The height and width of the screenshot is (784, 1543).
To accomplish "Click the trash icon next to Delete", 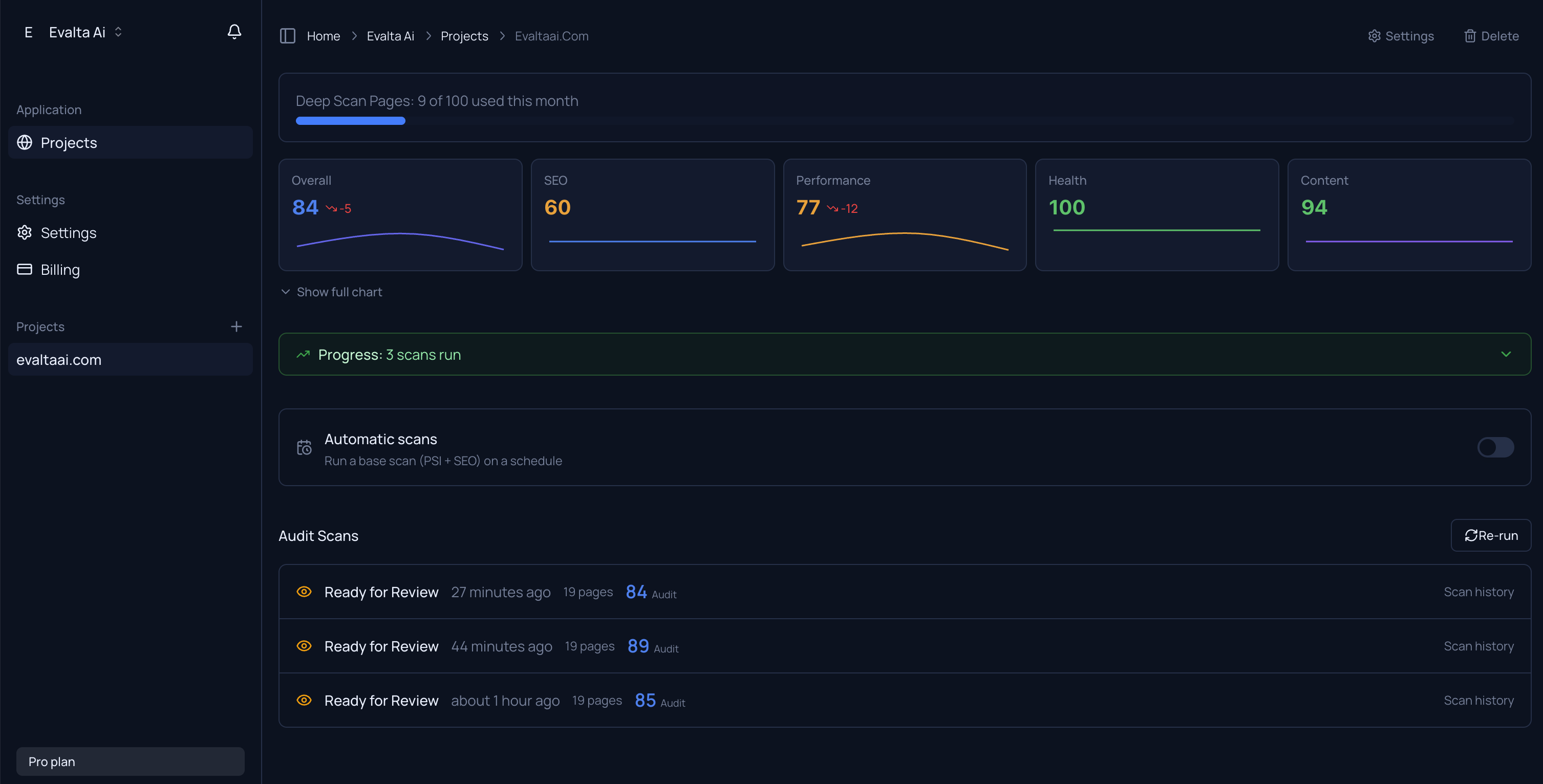I will pos(1470,36).
